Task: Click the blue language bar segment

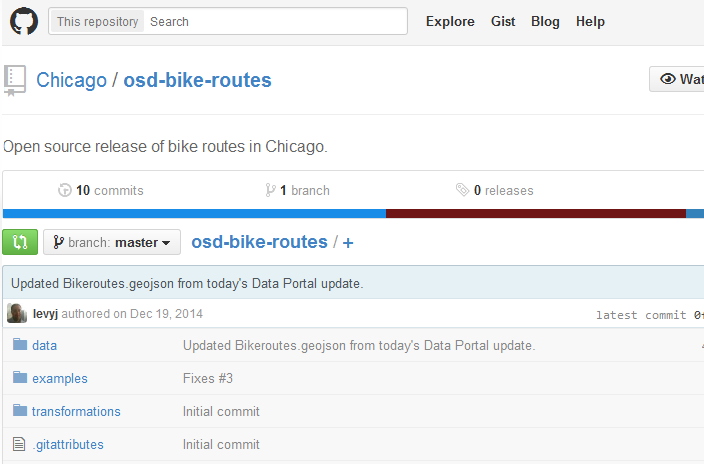Action: 194,213
